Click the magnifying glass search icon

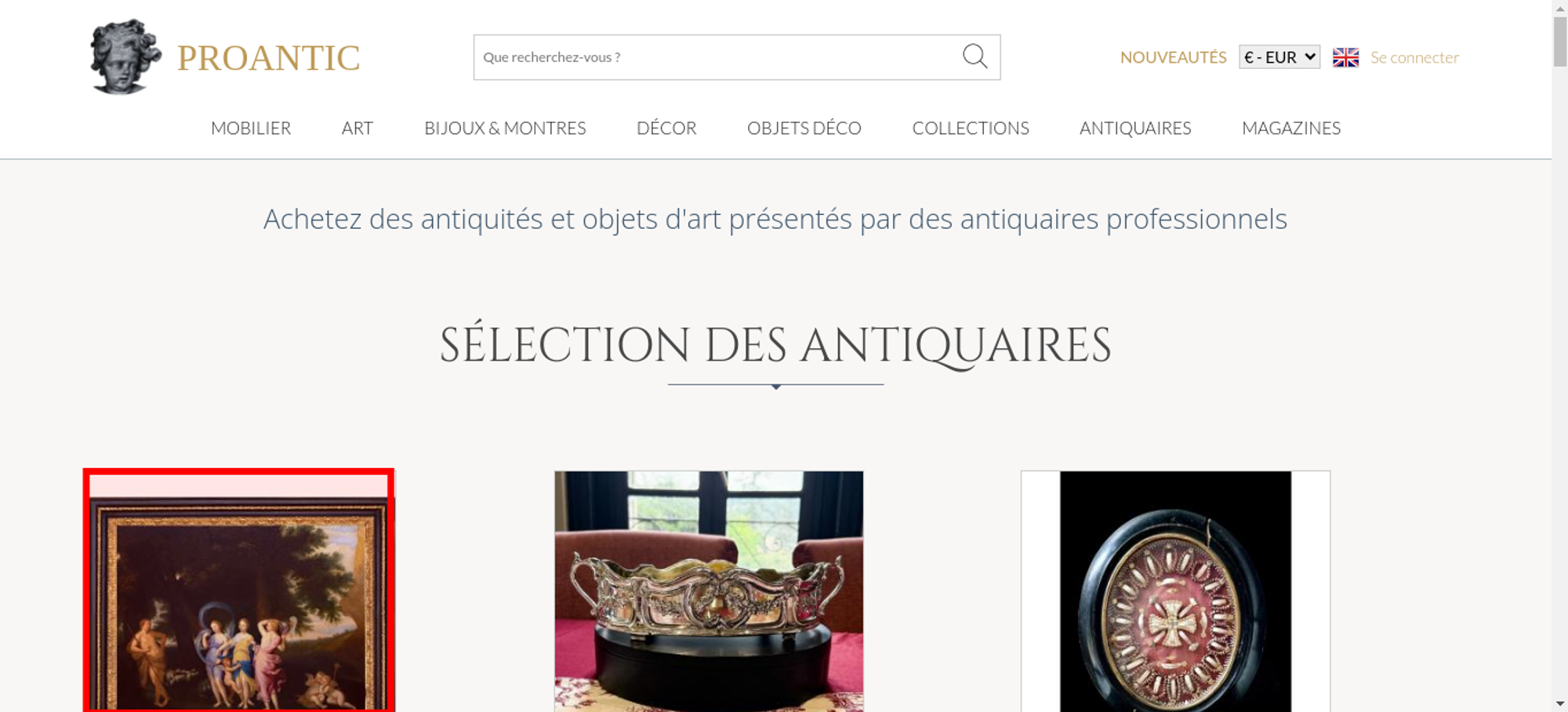[975, 56]
